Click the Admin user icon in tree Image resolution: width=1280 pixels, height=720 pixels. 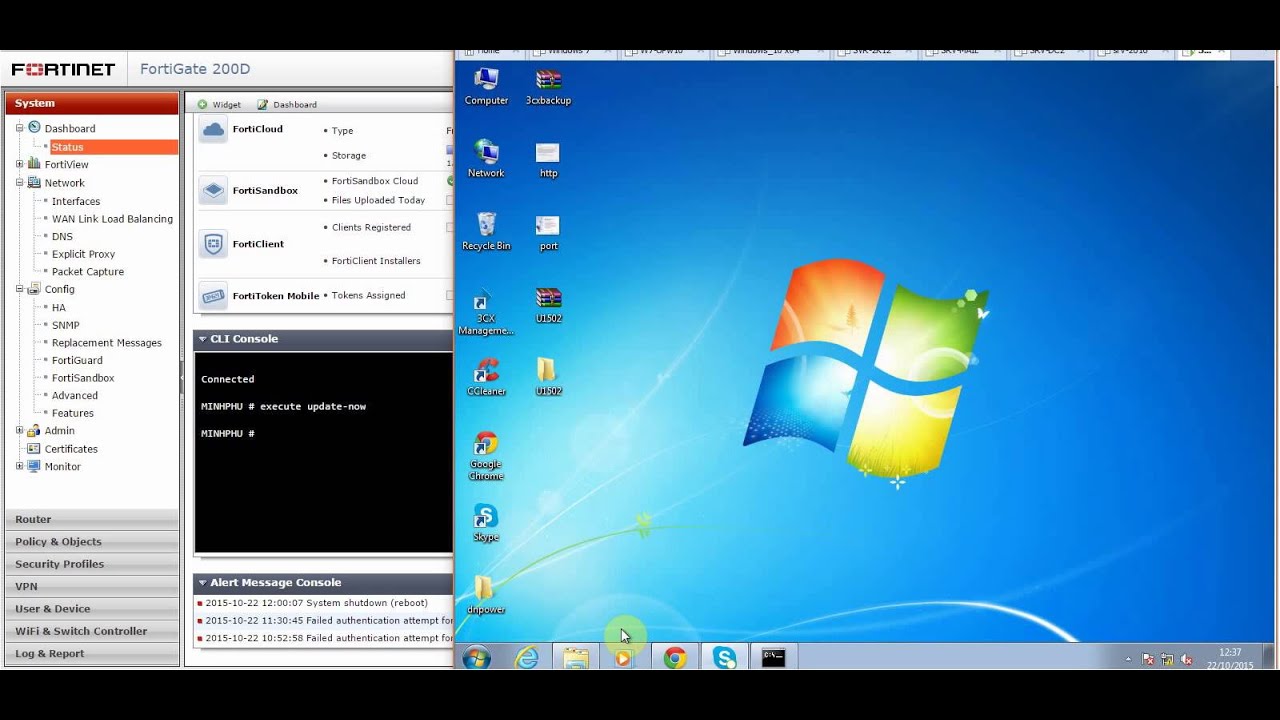[34, 430]
